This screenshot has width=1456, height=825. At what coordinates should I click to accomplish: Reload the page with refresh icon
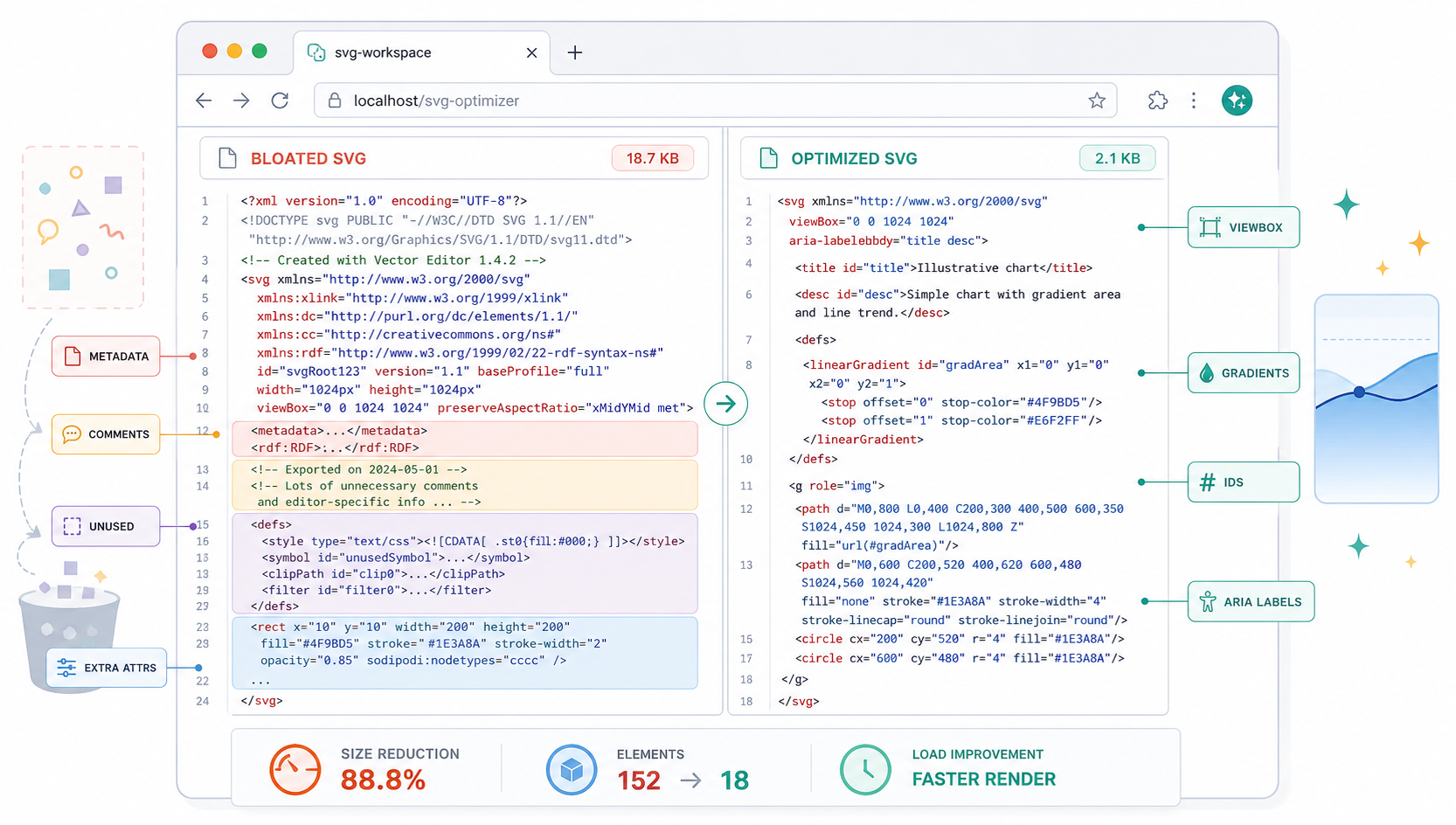pyautogui.click(x=280, y=101)
